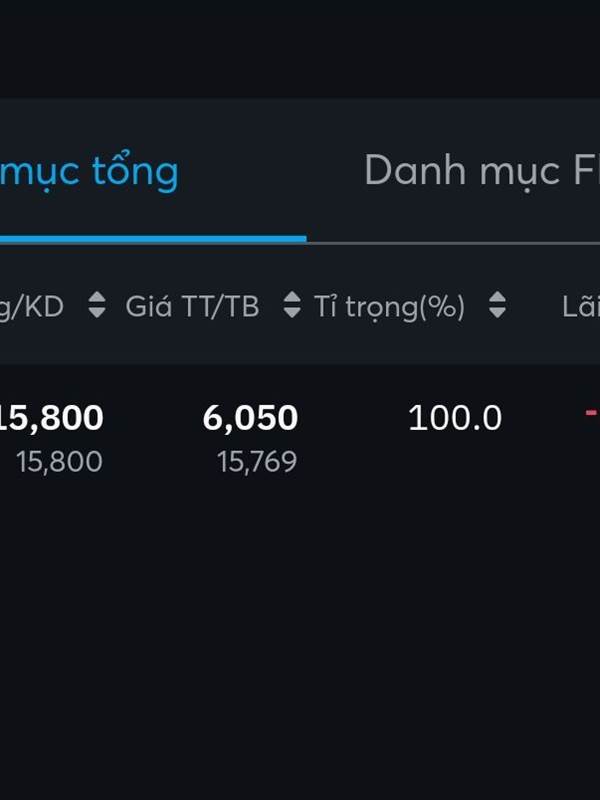Image resolution: width=600 pixels, height=800 pixels.
Task: Select the 100.0 weight percentage value
Action: tap(455, 418)
